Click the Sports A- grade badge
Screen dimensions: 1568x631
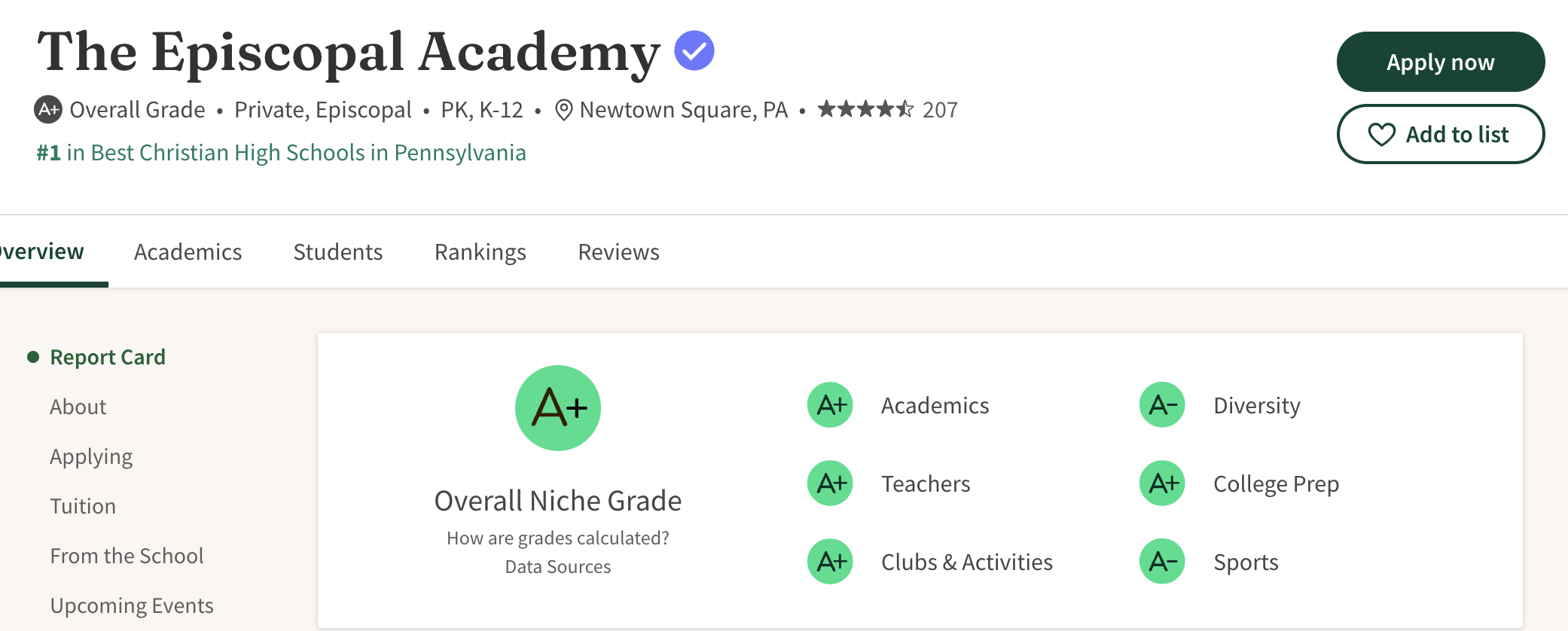tap(1162, 562)
